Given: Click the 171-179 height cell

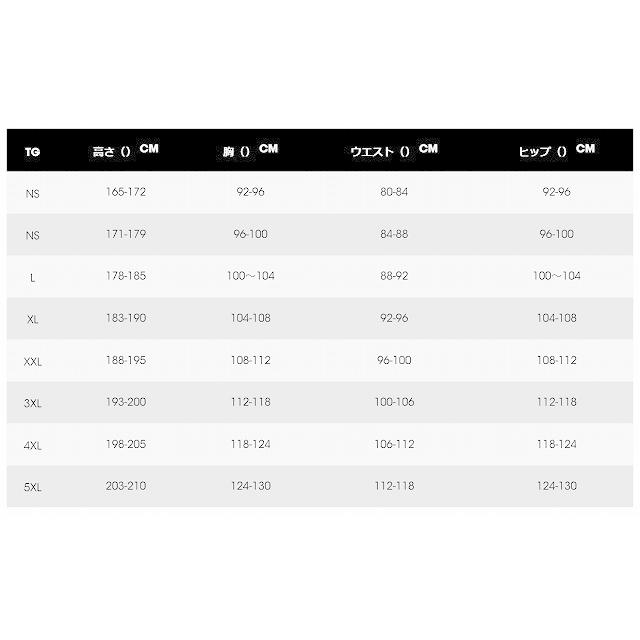Looking at the screenshot, I should coord(126,233).
